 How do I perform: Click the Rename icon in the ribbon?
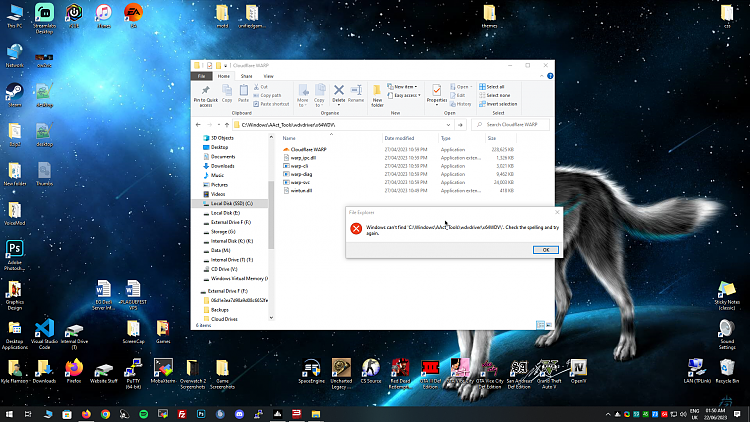pyautogui.click(x=355, y=93)
